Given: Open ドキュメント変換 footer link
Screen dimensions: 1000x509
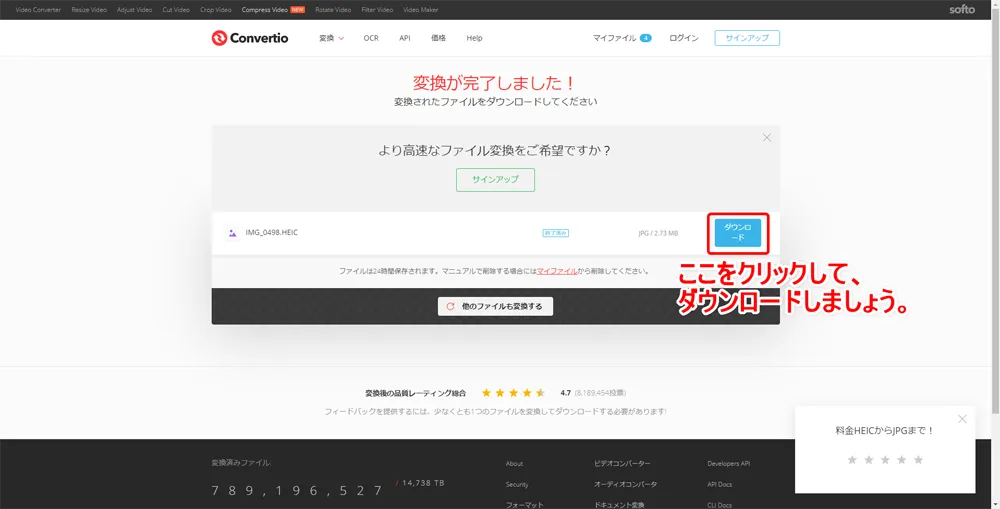Looking at the screenshot, I should point(619,505).
